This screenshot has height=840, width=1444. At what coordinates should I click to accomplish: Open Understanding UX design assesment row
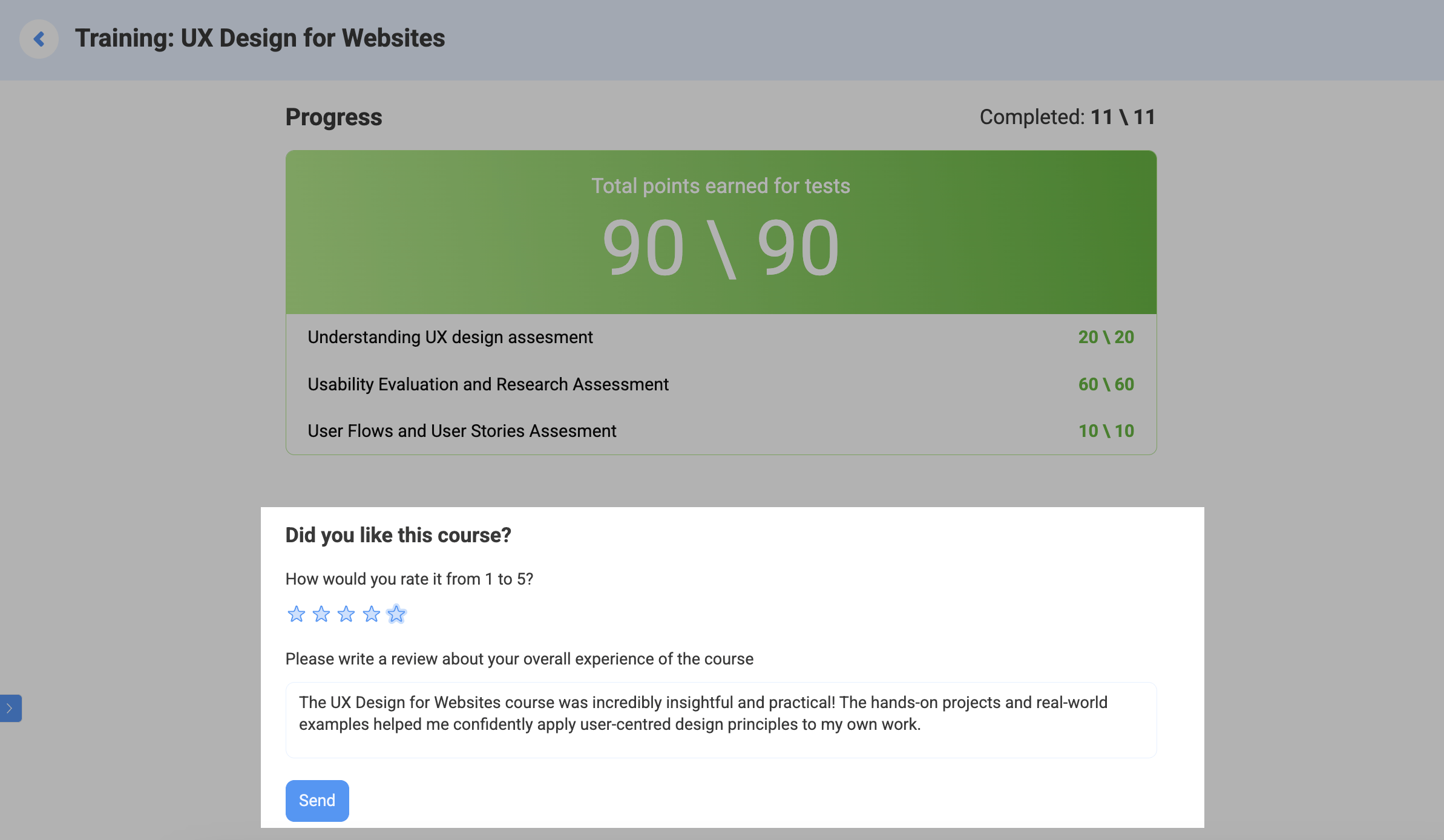click(450, 337)
